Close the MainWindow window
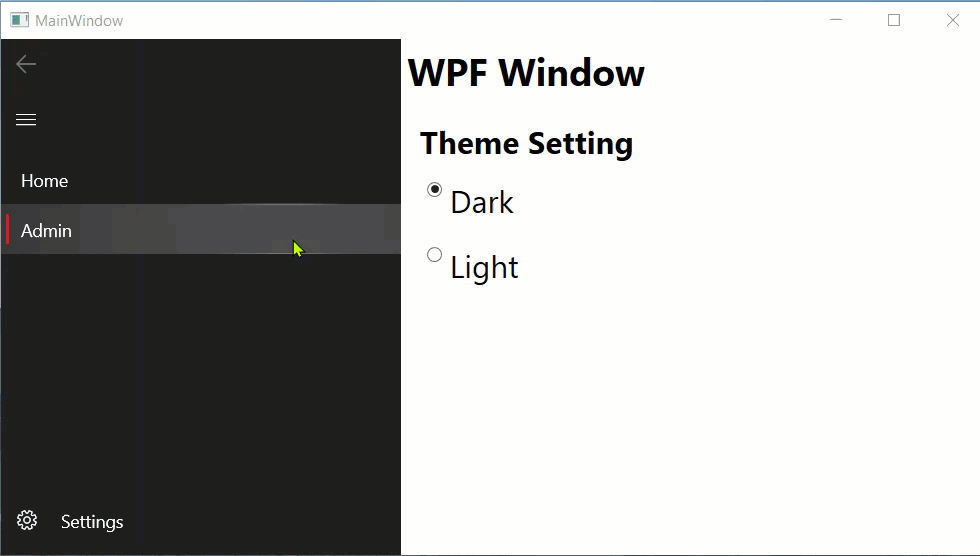The image size is (980, 556). (x=952, y=20)
